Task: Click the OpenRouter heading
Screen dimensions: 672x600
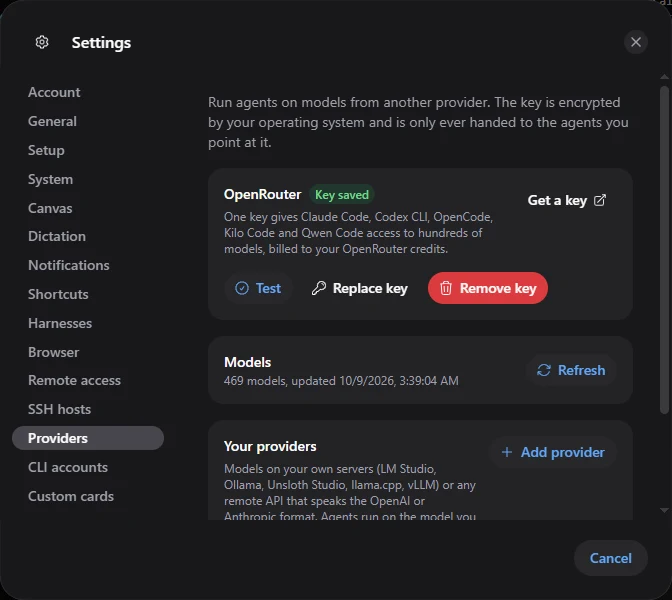Action: click(x=262, y=194)
